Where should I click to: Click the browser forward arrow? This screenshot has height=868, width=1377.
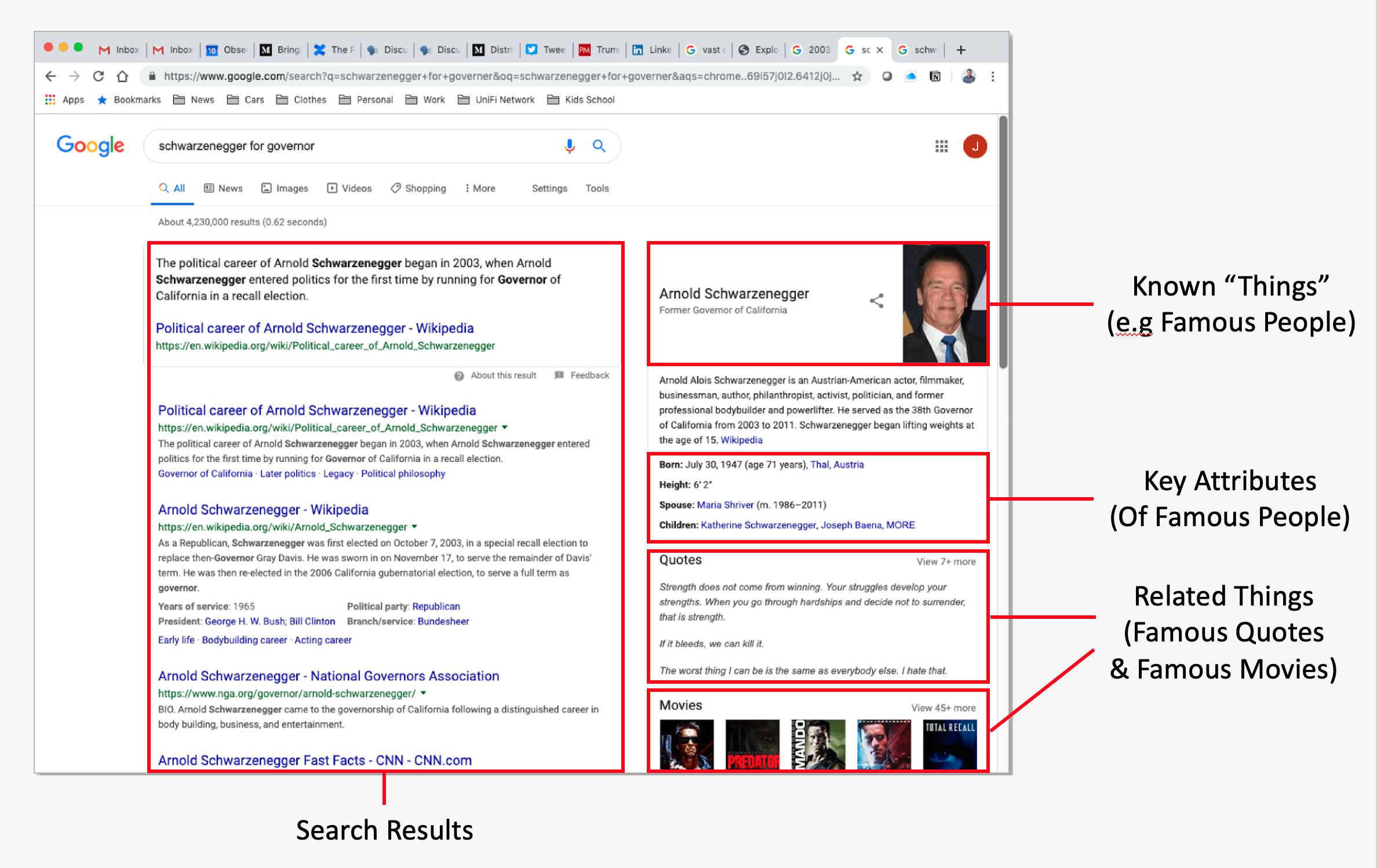click(74, 76)
